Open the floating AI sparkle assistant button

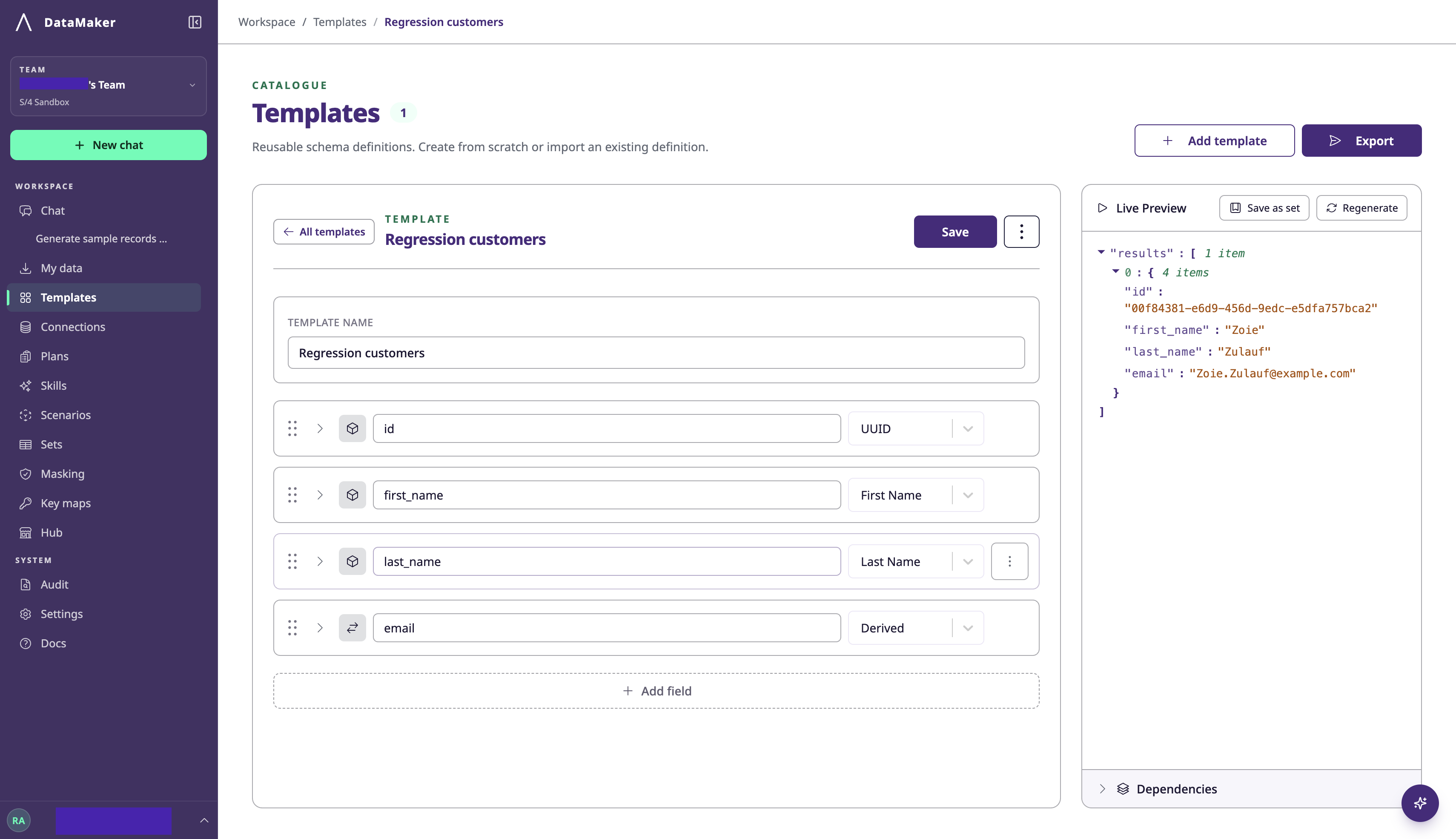point(1420,803)
